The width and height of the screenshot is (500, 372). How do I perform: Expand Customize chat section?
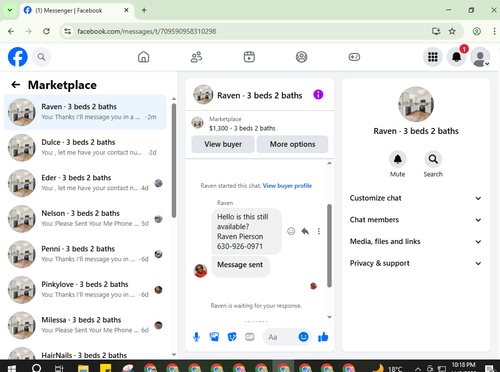[416, 198]
